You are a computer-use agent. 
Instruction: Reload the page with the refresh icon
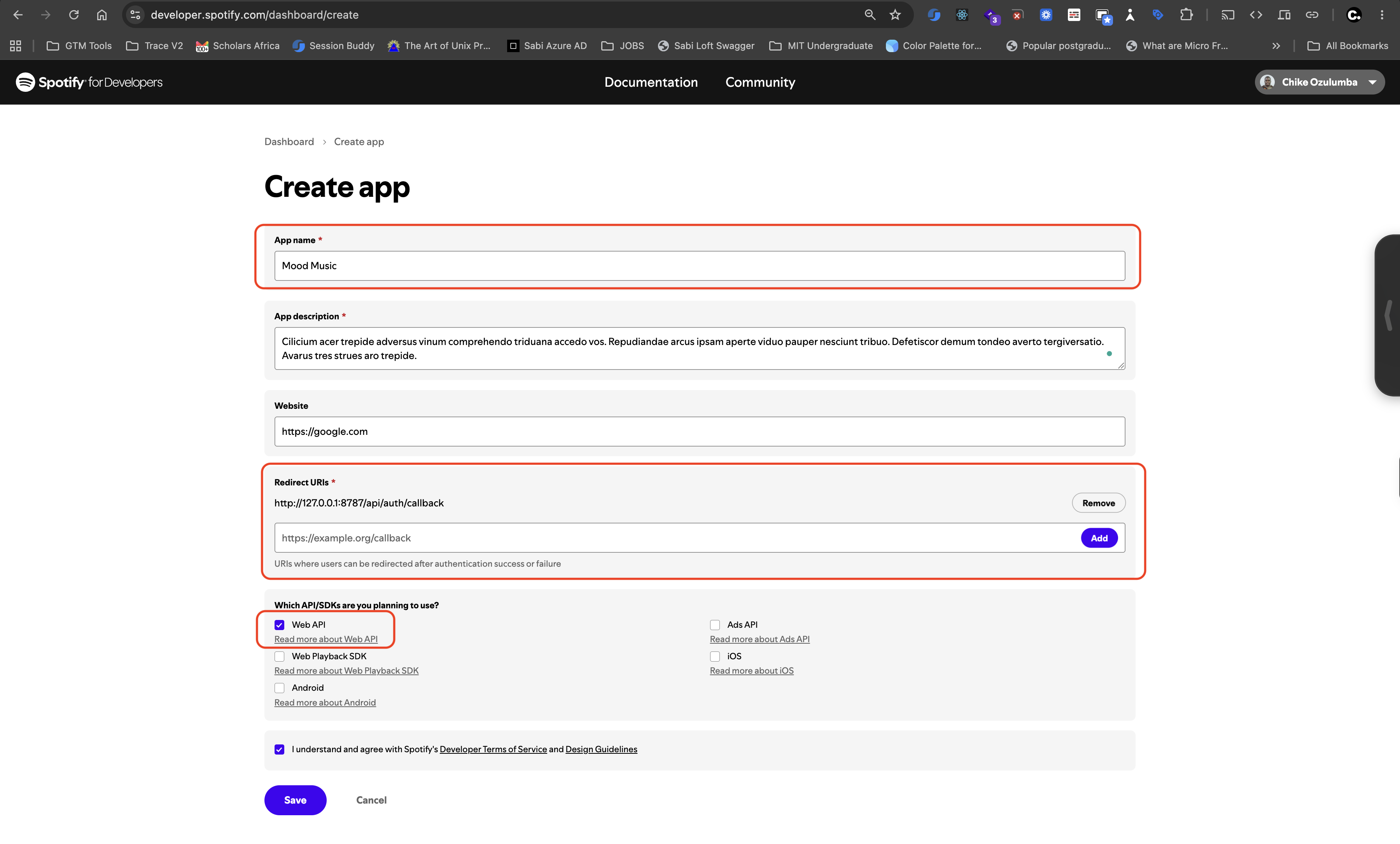tap(74, 15)
